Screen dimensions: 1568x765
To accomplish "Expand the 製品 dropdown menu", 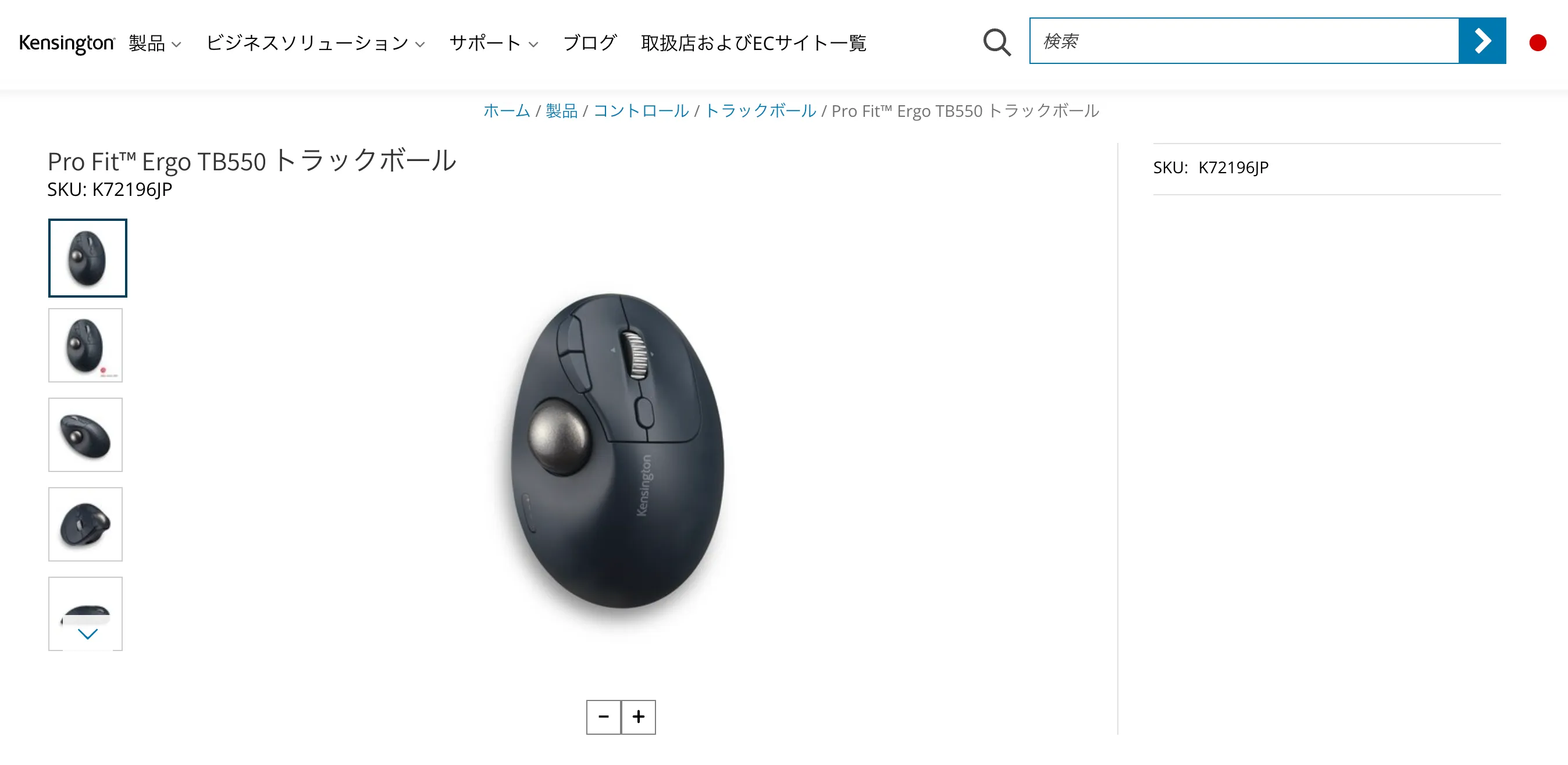I will point(155,43).
